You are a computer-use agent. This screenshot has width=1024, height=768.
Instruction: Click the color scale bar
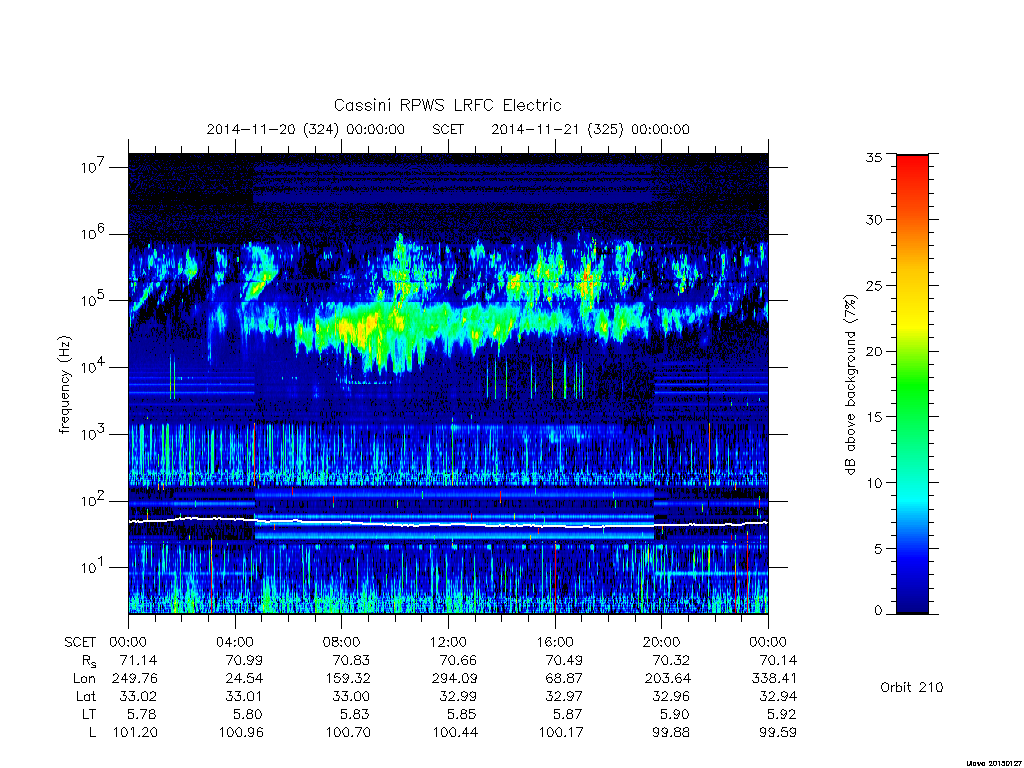coord(912,384)
